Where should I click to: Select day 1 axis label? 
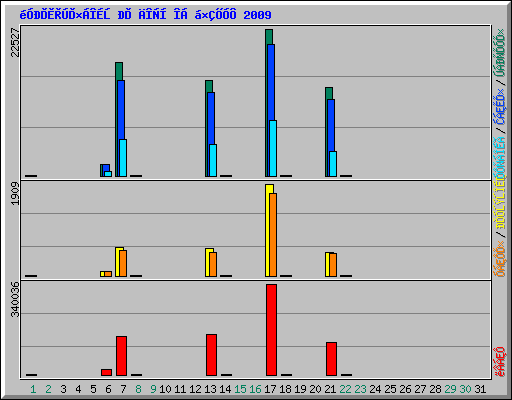(x=33, y=389)
